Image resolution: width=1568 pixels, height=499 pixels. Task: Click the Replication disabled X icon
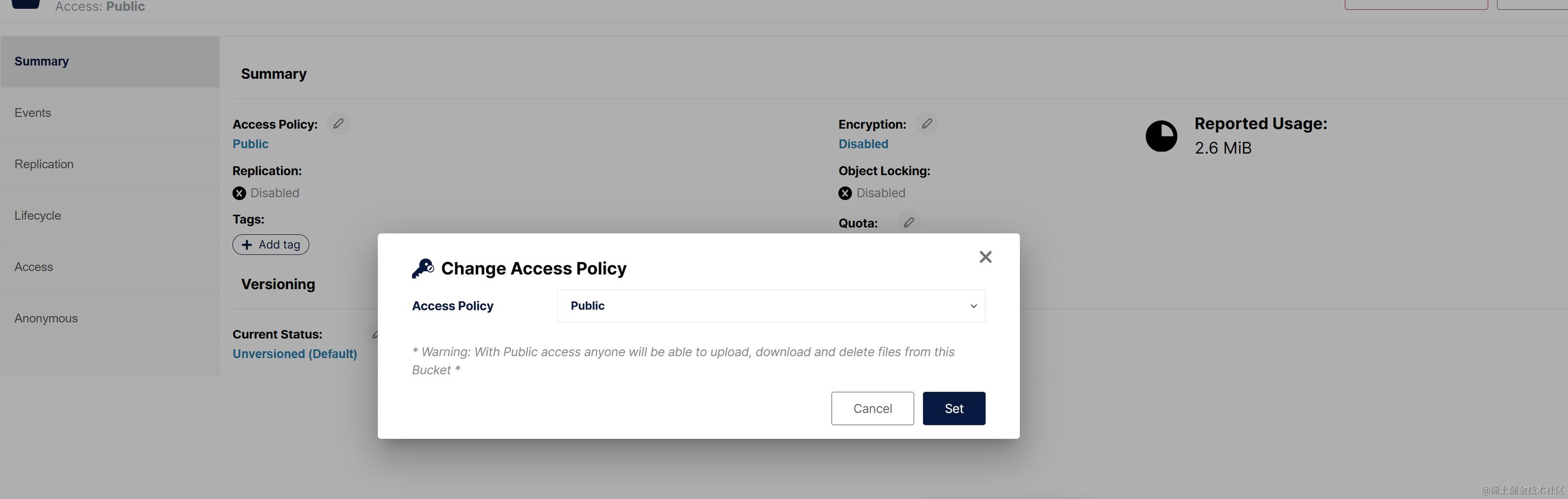point(239,193)
